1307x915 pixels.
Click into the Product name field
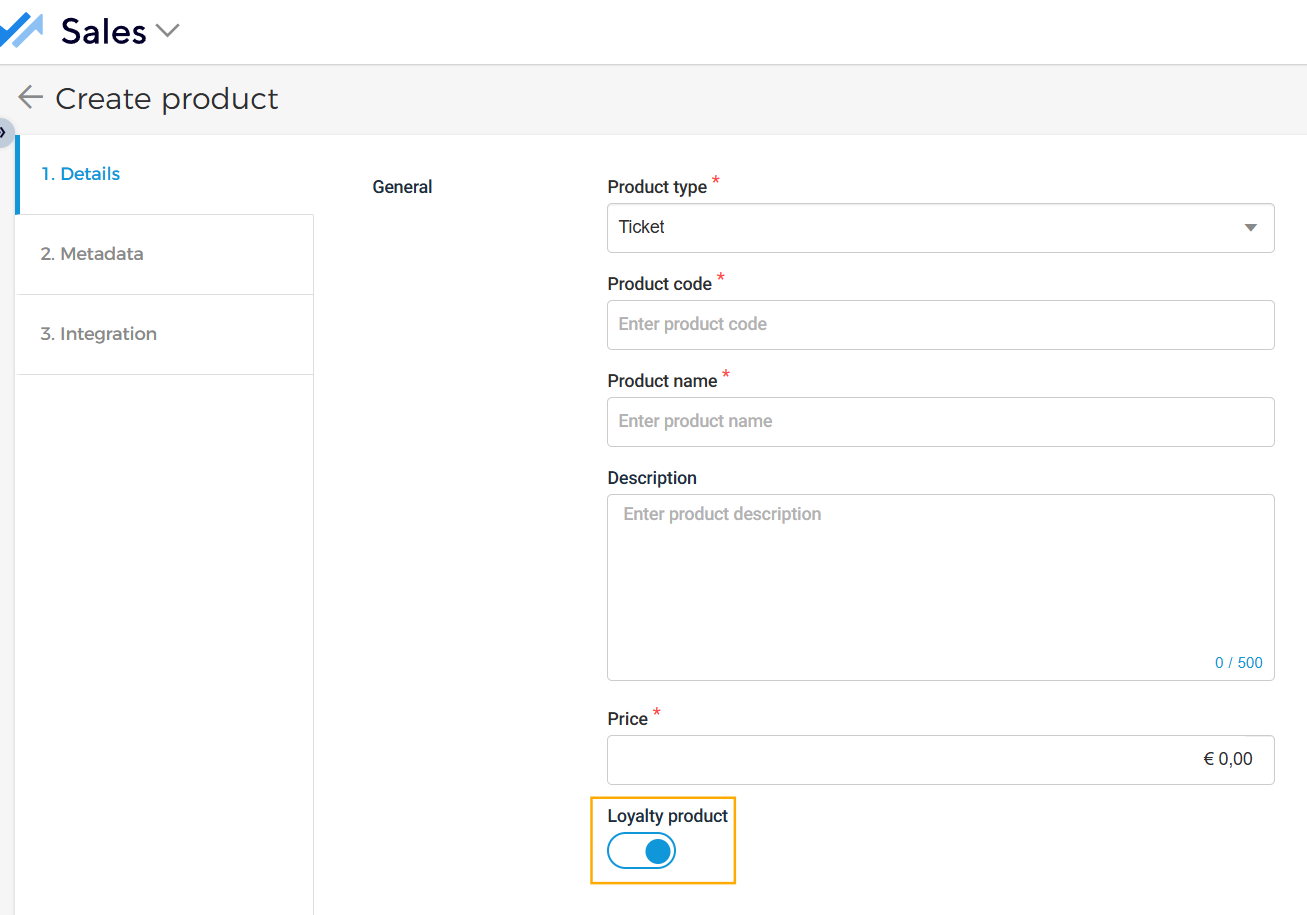pos(940,422)
